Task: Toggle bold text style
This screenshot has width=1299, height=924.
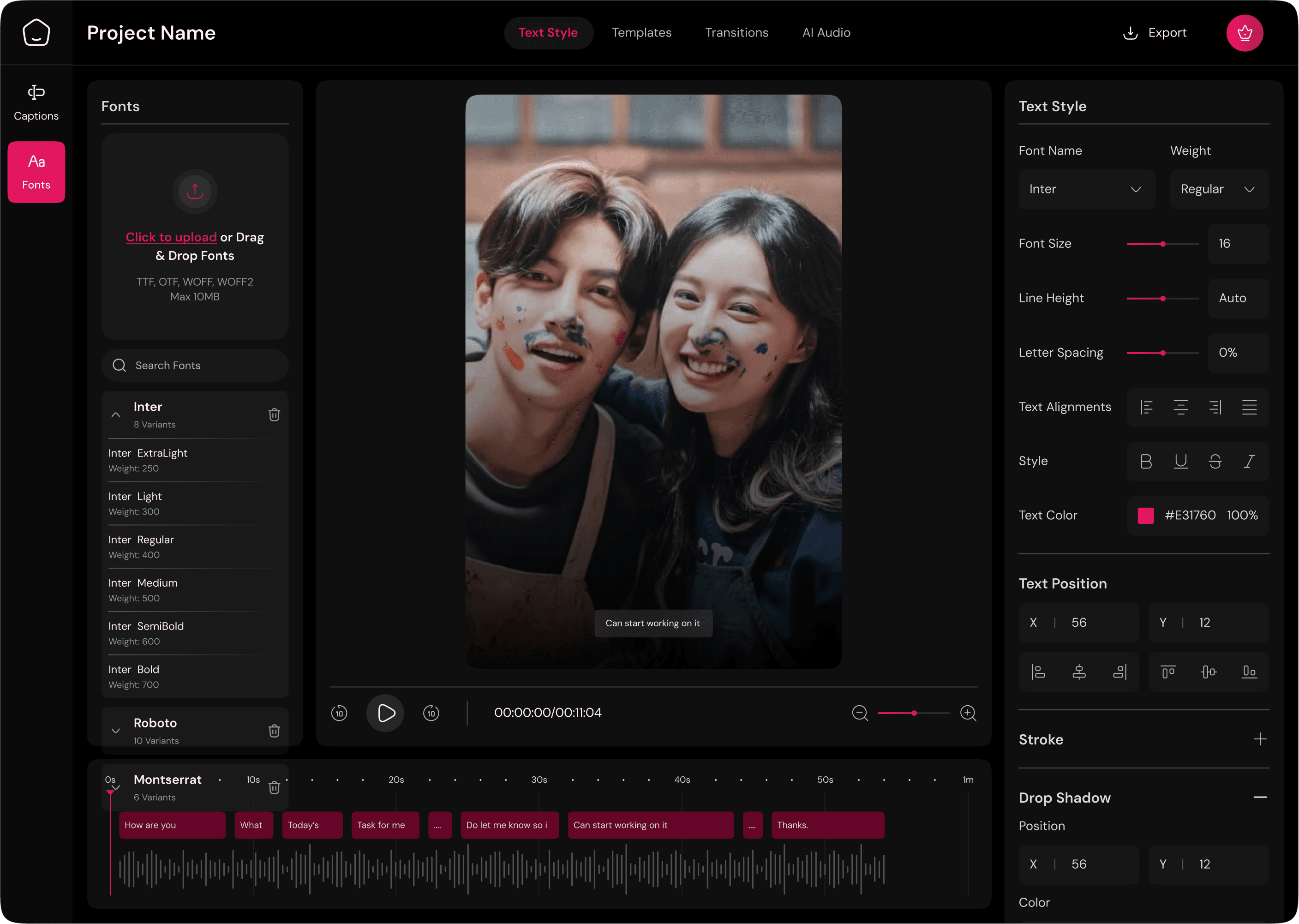Action: pyautogui.click(x=1147, y=462)
